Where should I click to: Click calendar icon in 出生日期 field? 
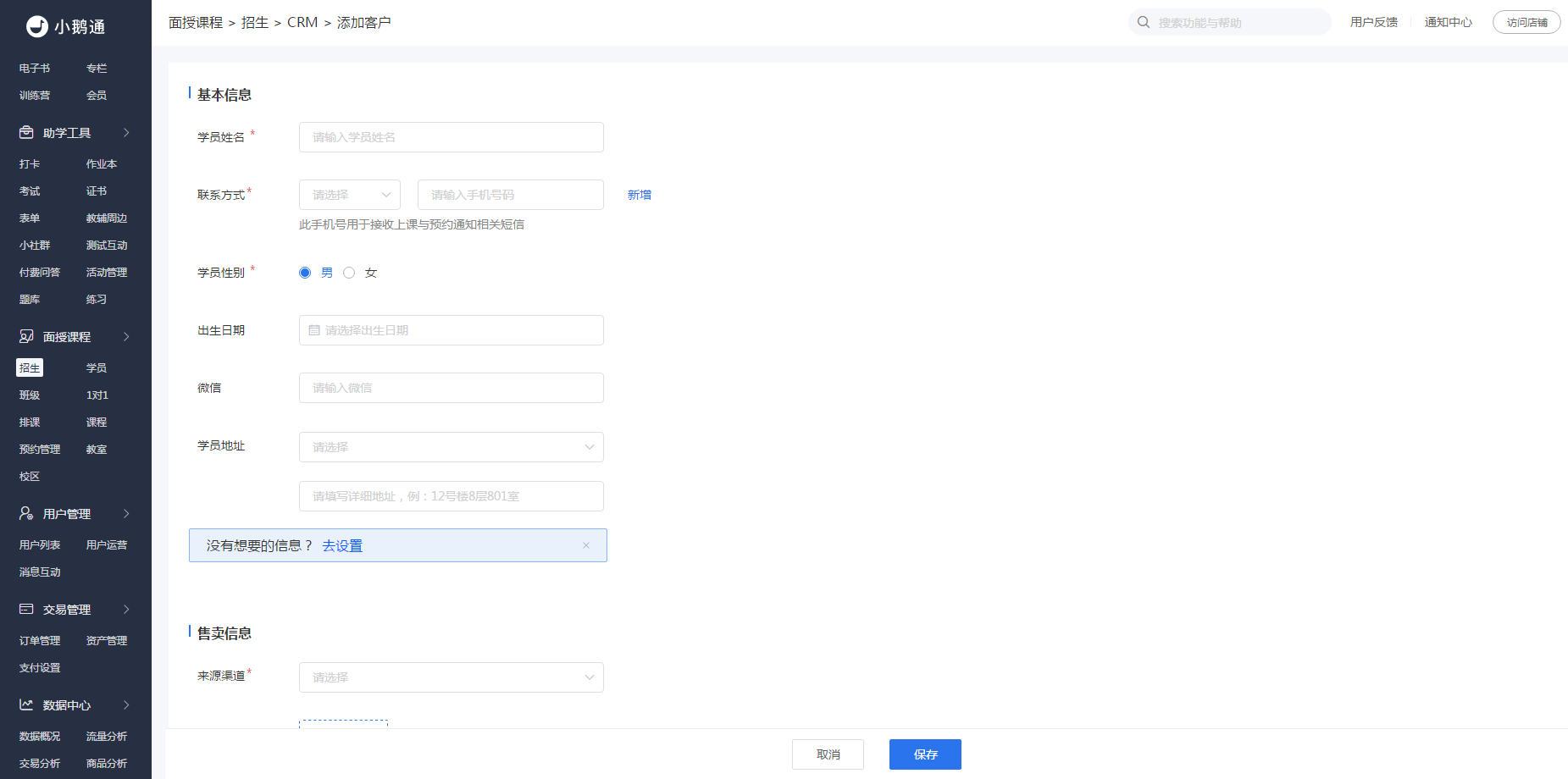click(x=314, y=330)
